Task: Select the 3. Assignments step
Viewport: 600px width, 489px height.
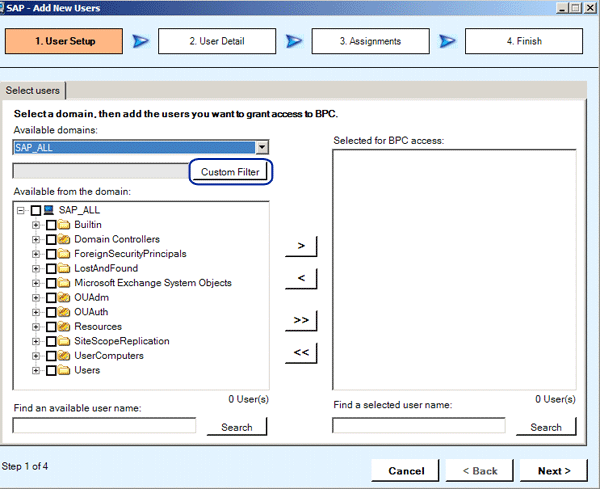Action: coord(370,41)
